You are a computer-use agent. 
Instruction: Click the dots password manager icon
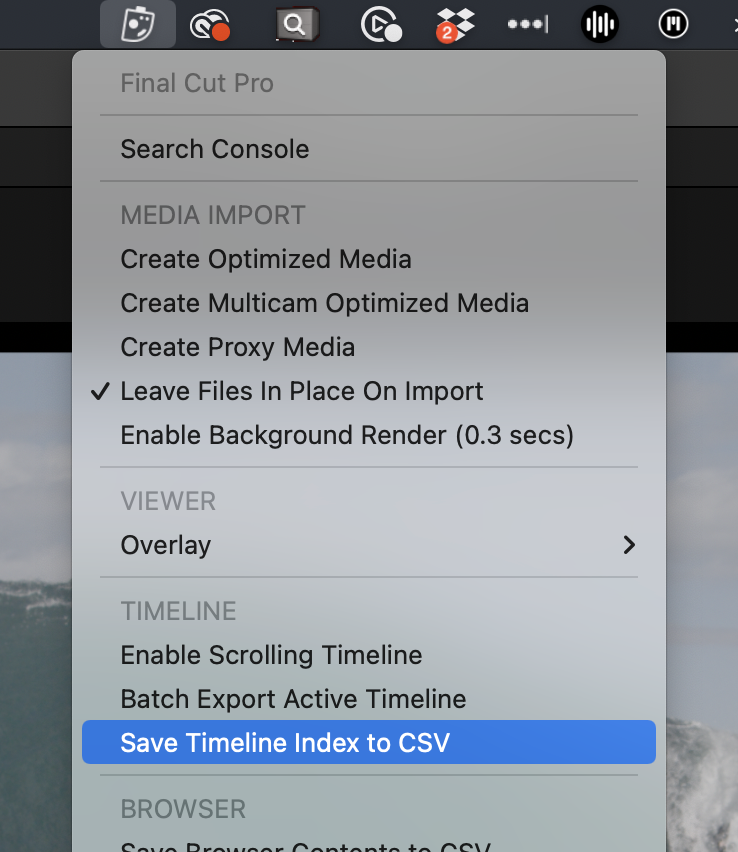point(527,24)
